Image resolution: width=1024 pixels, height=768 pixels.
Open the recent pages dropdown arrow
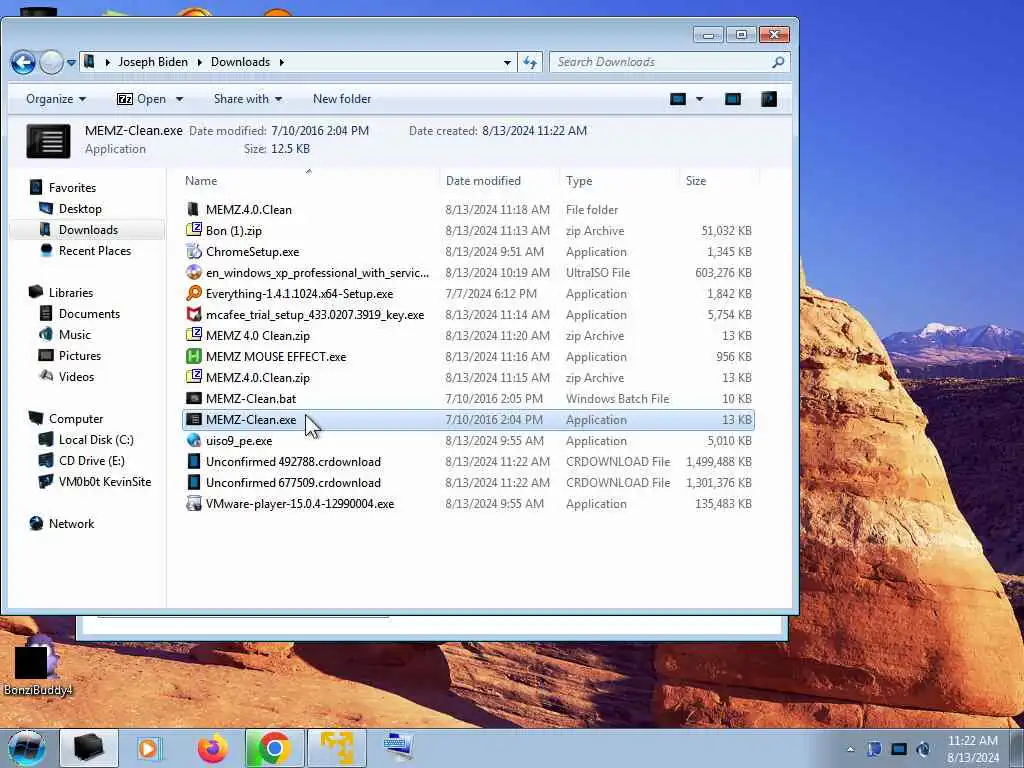click(x=71, y=63)
